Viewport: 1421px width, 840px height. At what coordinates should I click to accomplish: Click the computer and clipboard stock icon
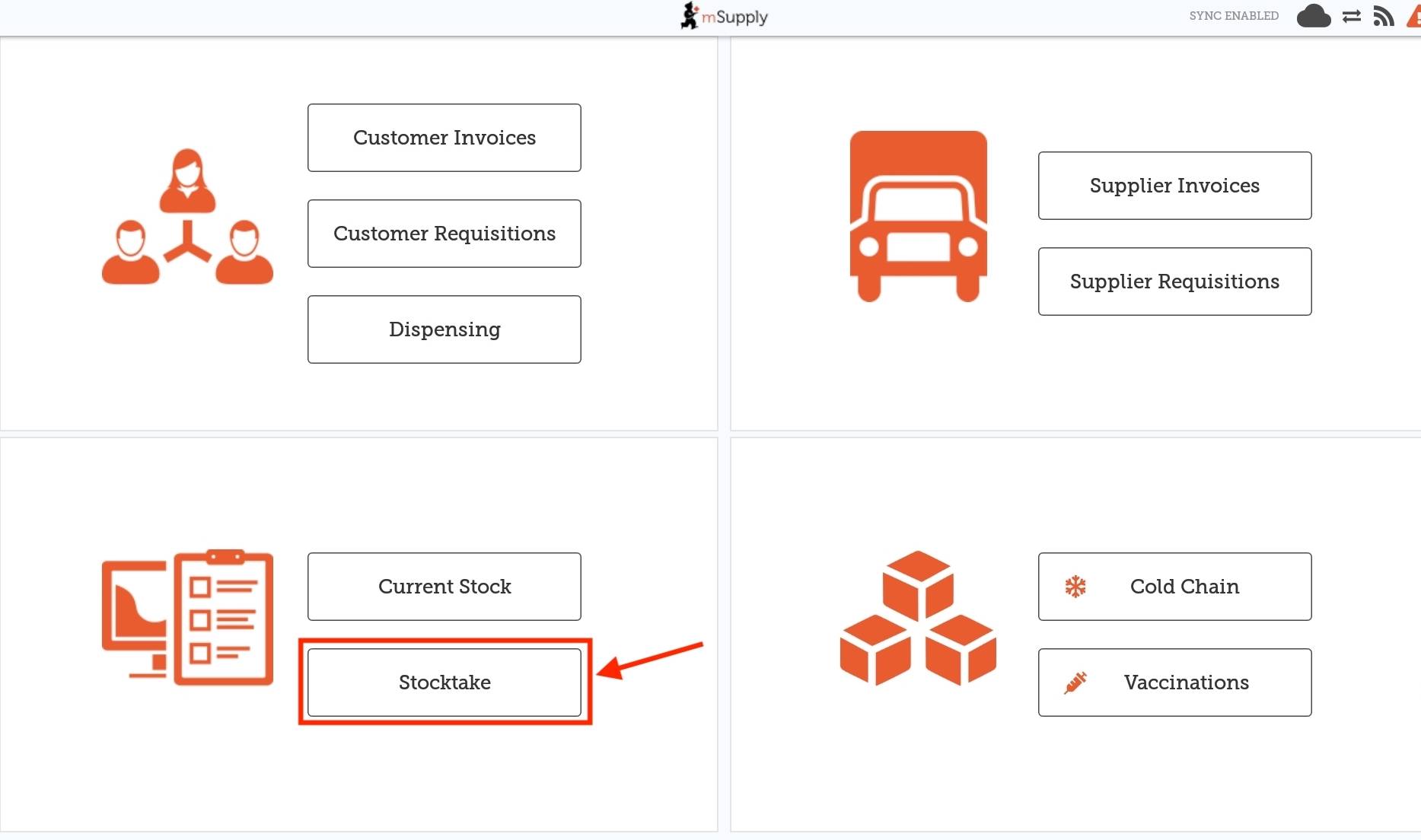pos(187,618)
